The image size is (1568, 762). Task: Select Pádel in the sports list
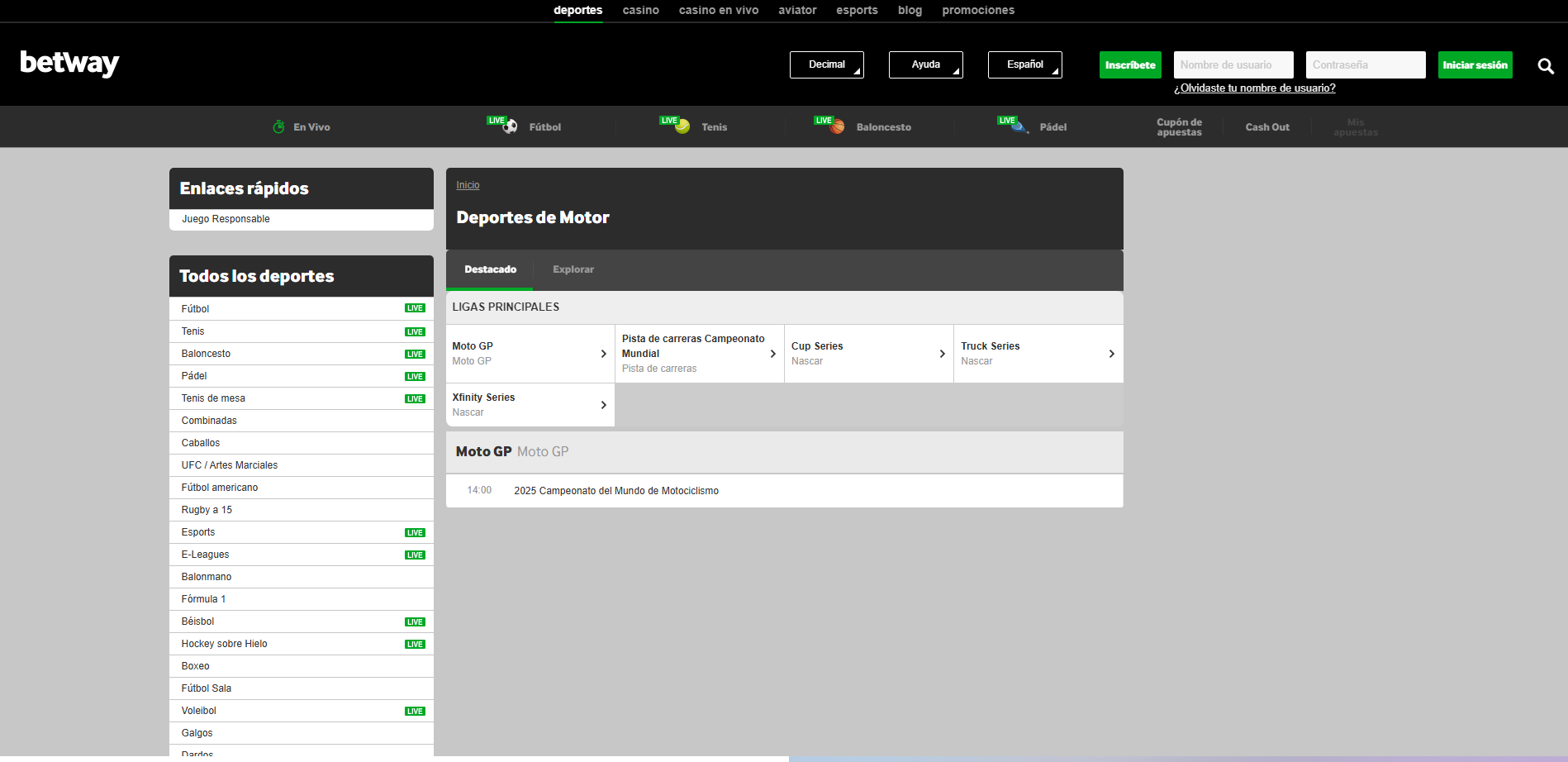click(302, 376)
